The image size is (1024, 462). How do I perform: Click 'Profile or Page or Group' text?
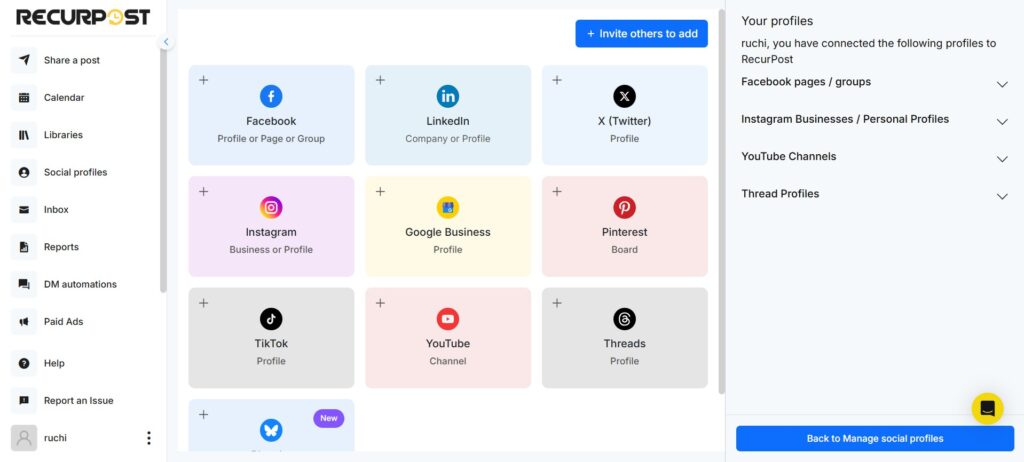271,139
